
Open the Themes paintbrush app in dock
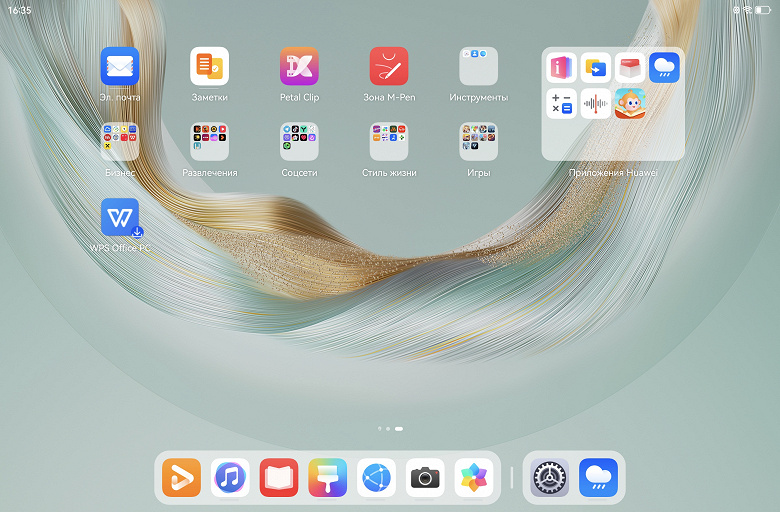[x=327, y=478]
